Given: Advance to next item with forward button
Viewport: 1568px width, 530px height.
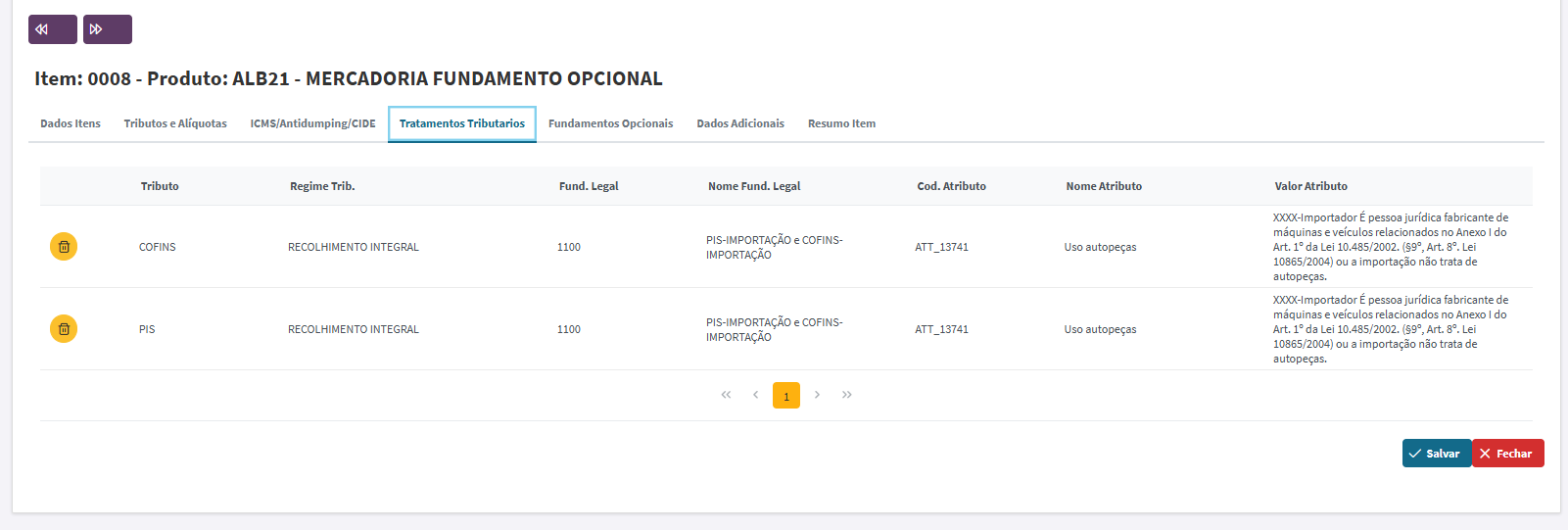Looking at the screenshot, I should point(108,29).
